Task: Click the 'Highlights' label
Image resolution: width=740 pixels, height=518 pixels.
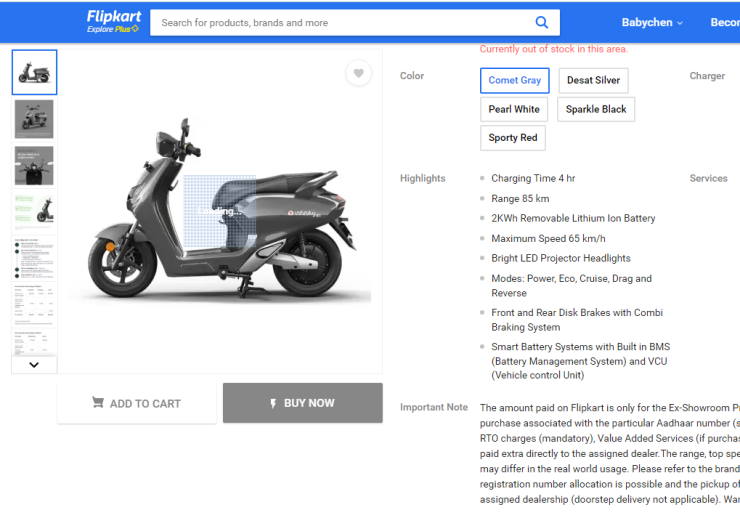Action: (422, 178)
